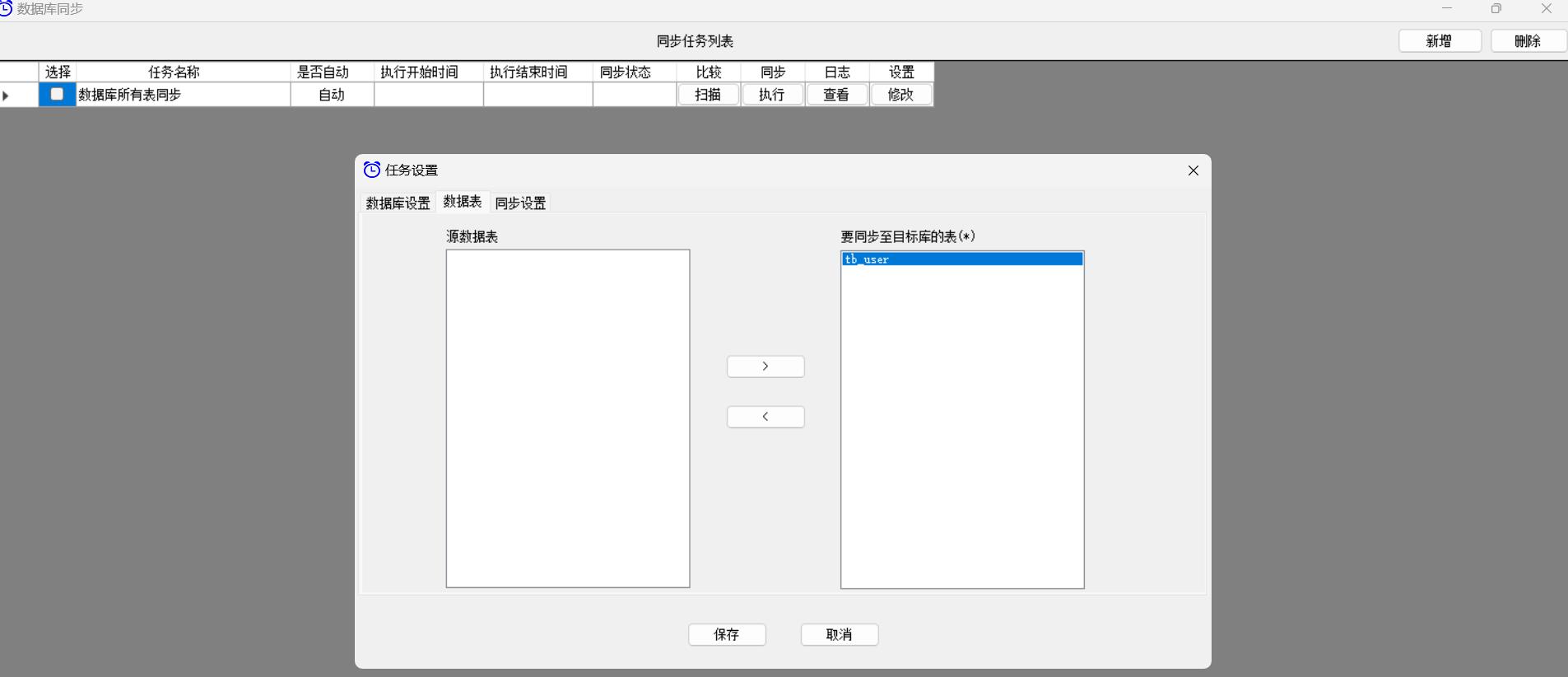Click the 数据库所有表同步 task name cell
Screen dimensions: 1568x677
click(183, 95)
